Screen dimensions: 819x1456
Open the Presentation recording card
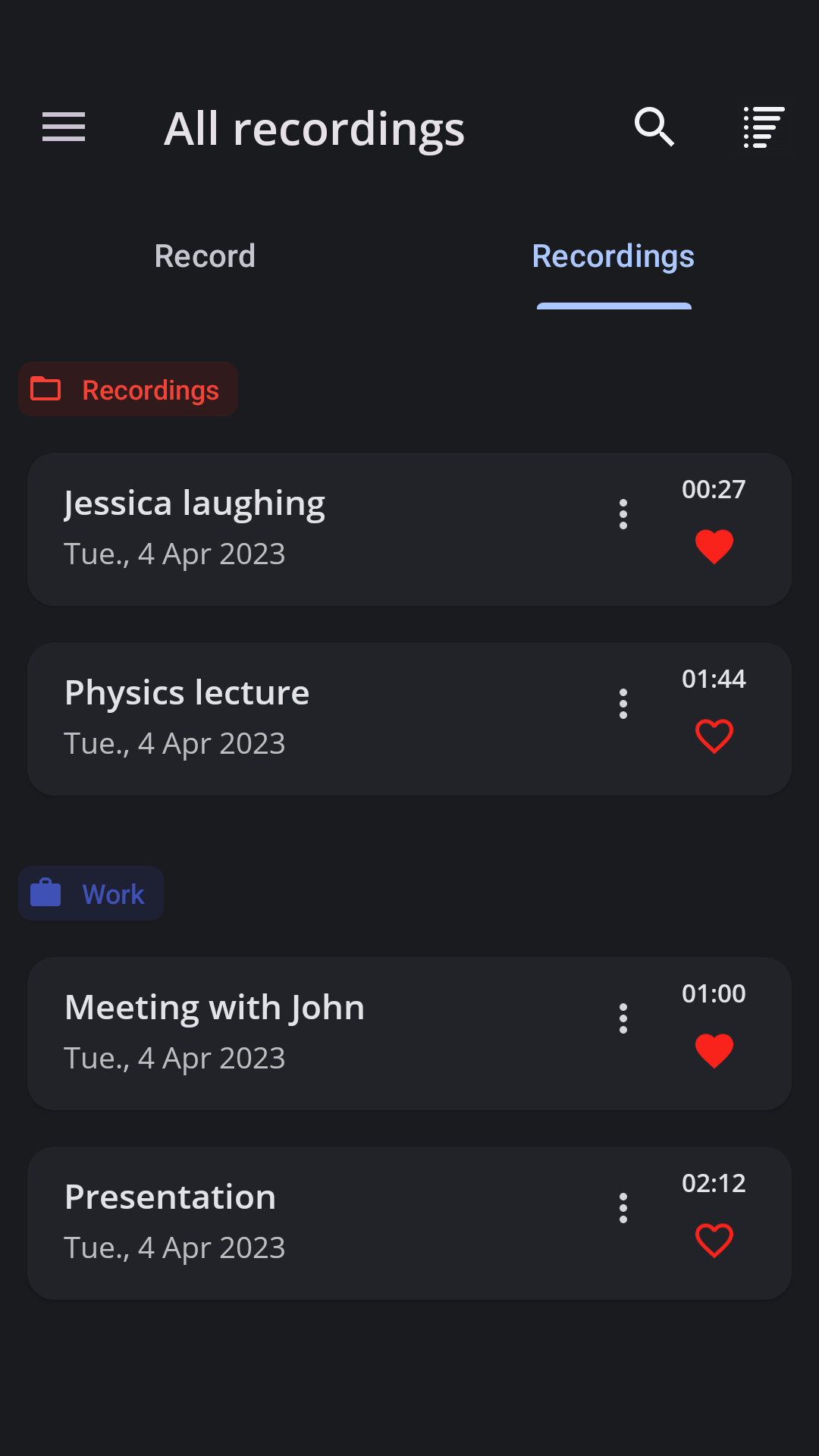303,1222
